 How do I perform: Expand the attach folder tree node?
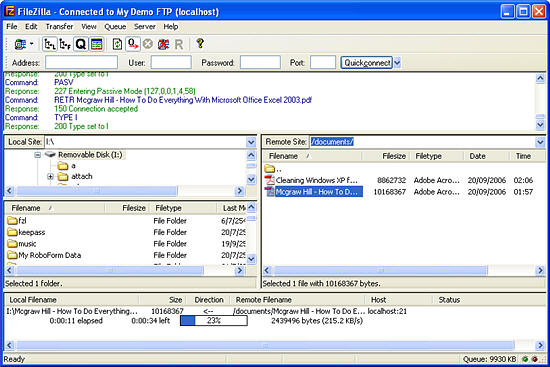click(x=50, y=176)
